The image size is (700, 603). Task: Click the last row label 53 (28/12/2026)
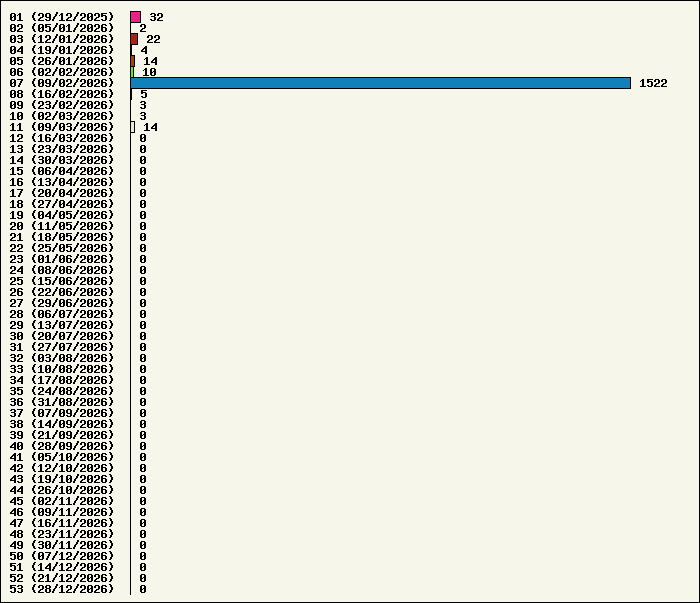point(62,589)
